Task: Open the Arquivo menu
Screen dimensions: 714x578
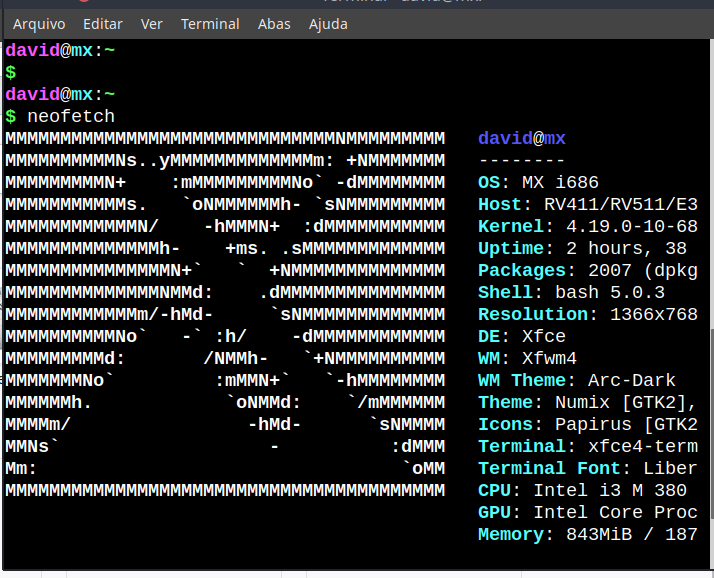Action: 39,24
